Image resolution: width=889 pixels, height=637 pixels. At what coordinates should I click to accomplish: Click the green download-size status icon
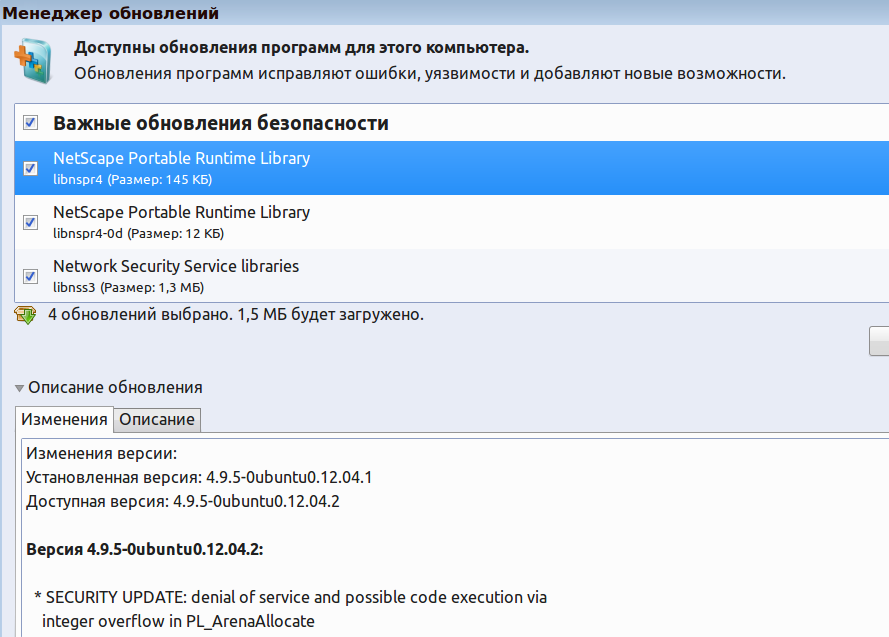pos(25,315)
